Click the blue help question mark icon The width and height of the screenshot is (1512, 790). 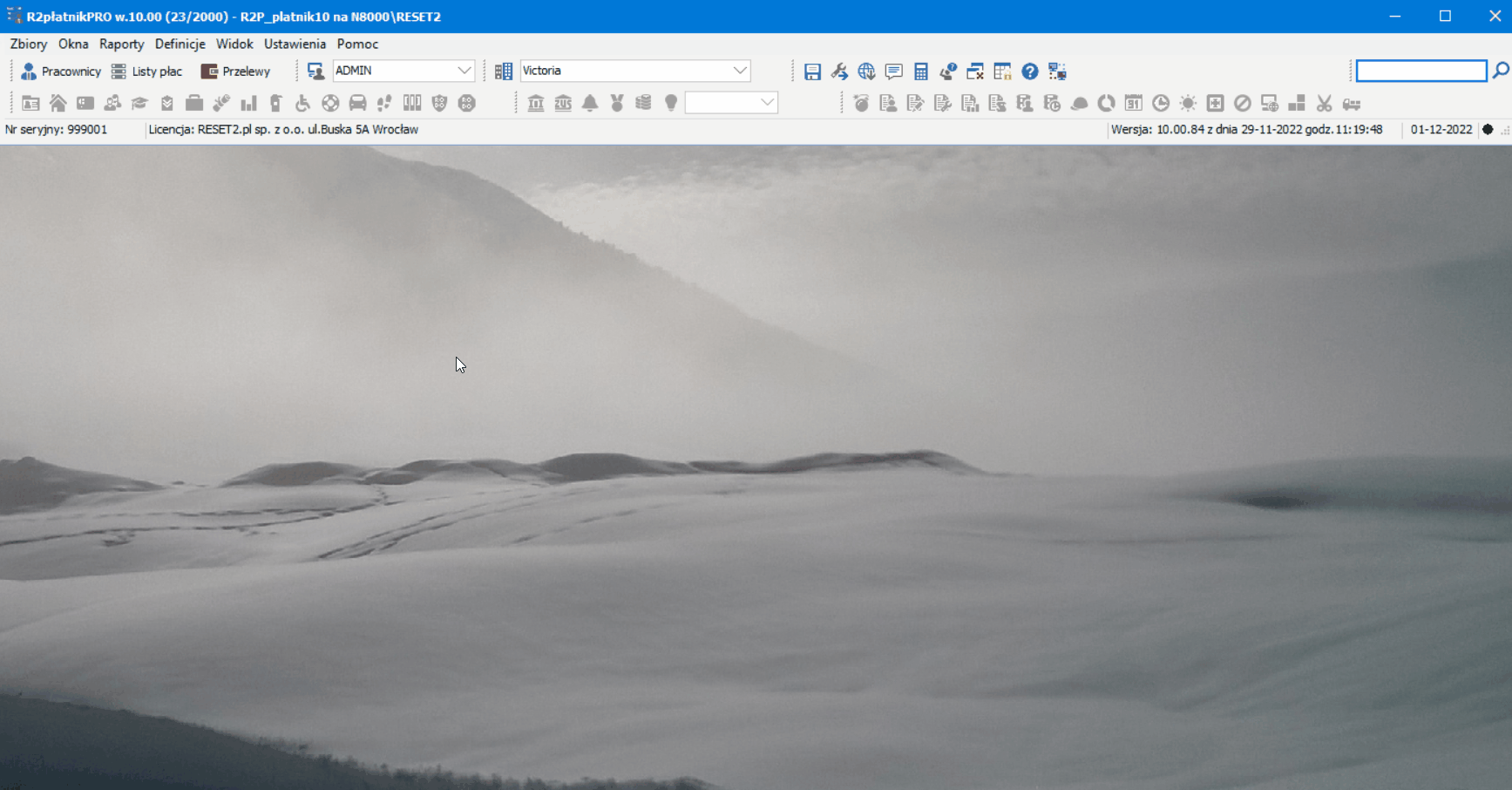click(x=1030, y=72)
